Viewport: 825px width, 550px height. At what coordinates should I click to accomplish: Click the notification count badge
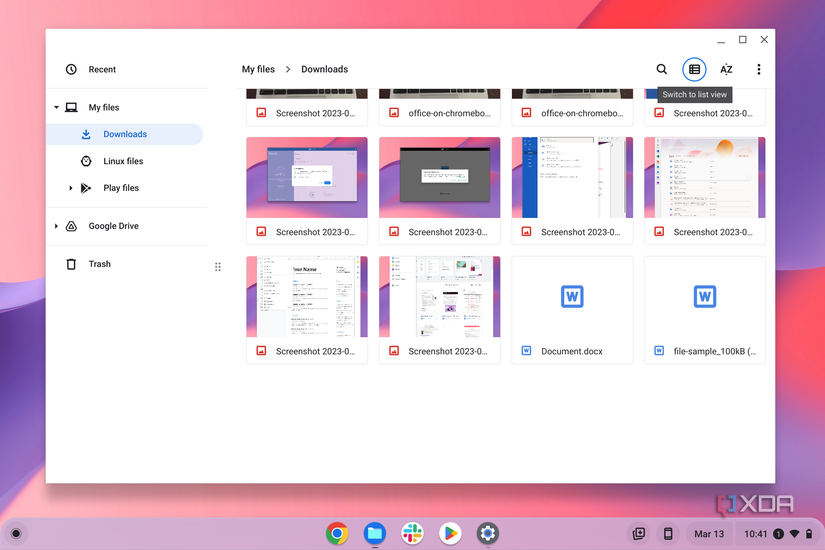point(778,534)
